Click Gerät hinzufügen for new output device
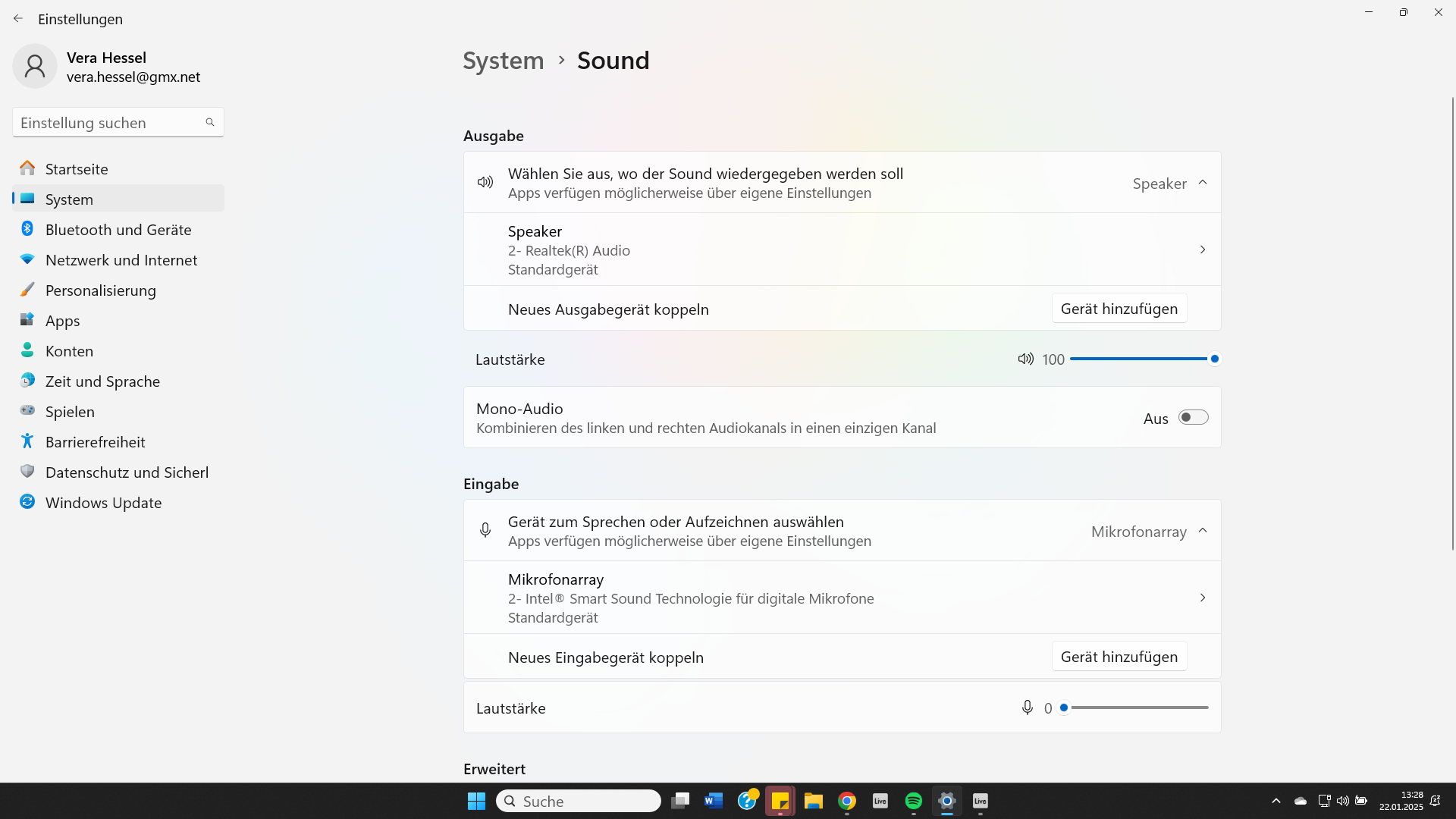 tap(1119, 309)
